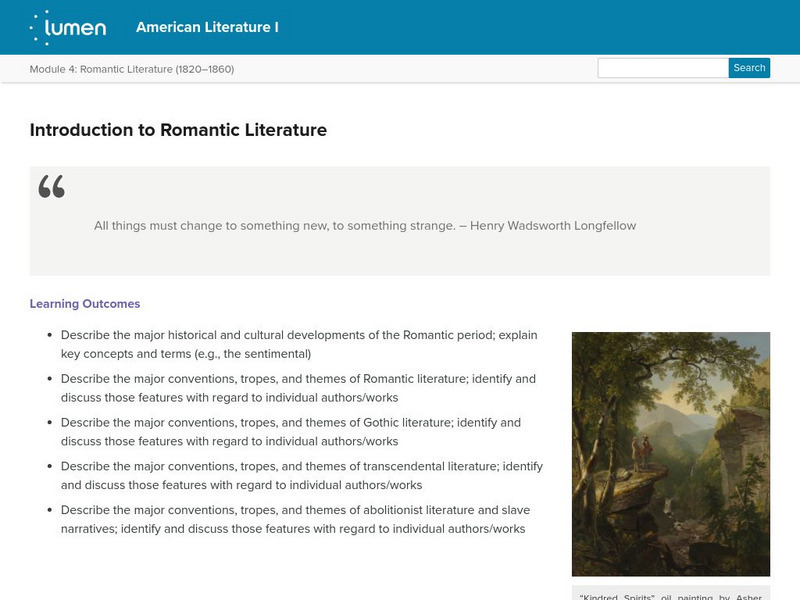Open the American Literature I course title
800x600 pixels.
tap(207, 27)
